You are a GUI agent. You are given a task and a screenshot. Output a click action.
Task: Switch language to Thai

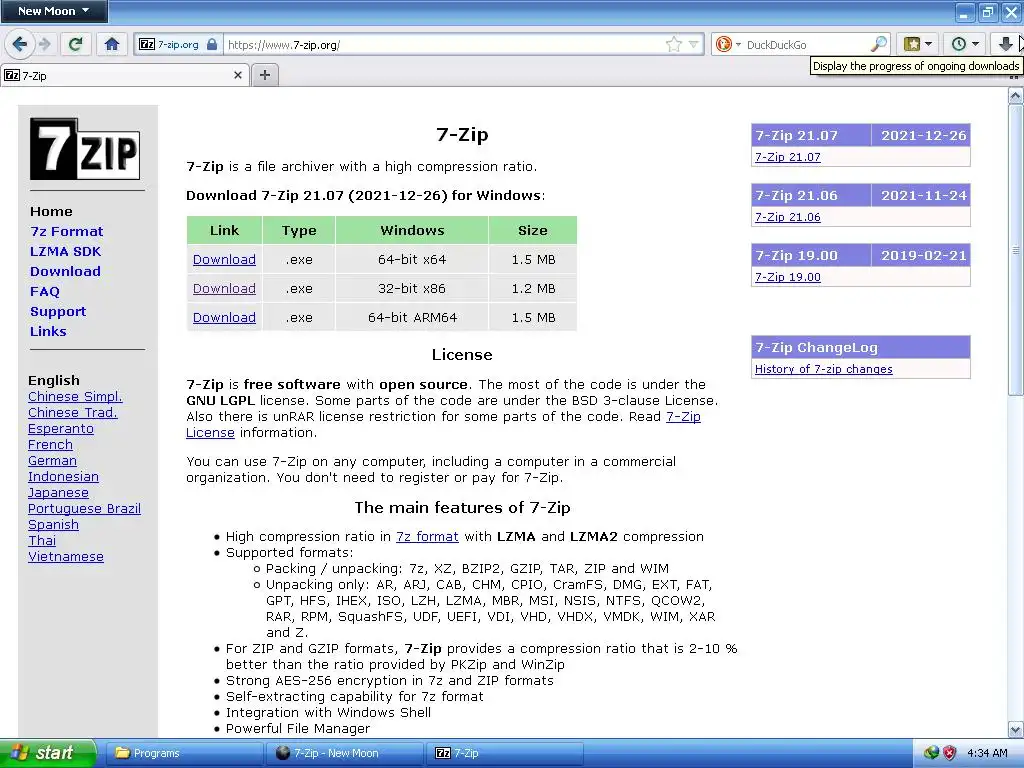(x=42, y=541)
